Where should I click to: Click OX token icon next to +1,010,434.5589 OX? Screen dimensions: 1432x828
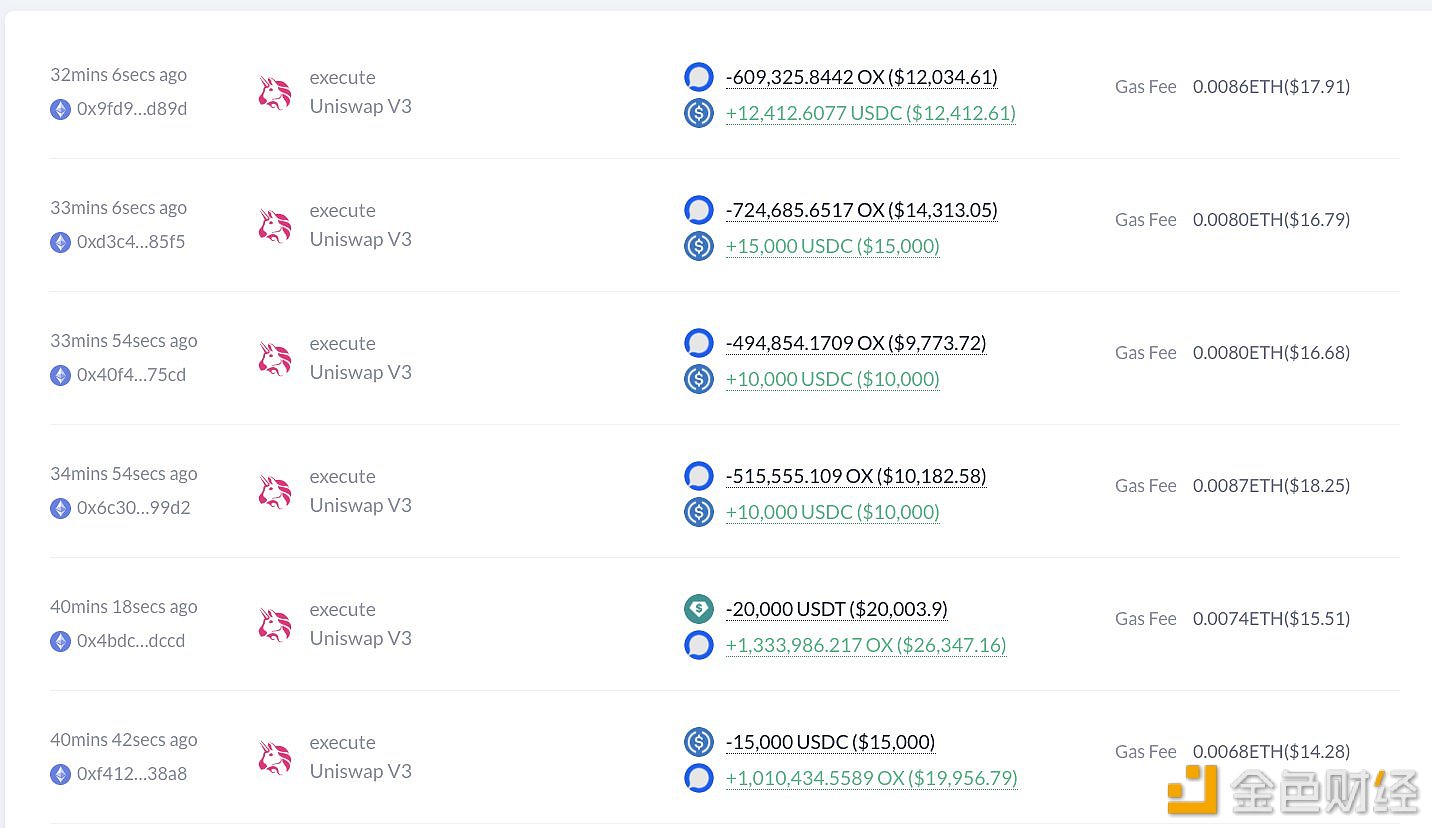[x=699, y=778]
